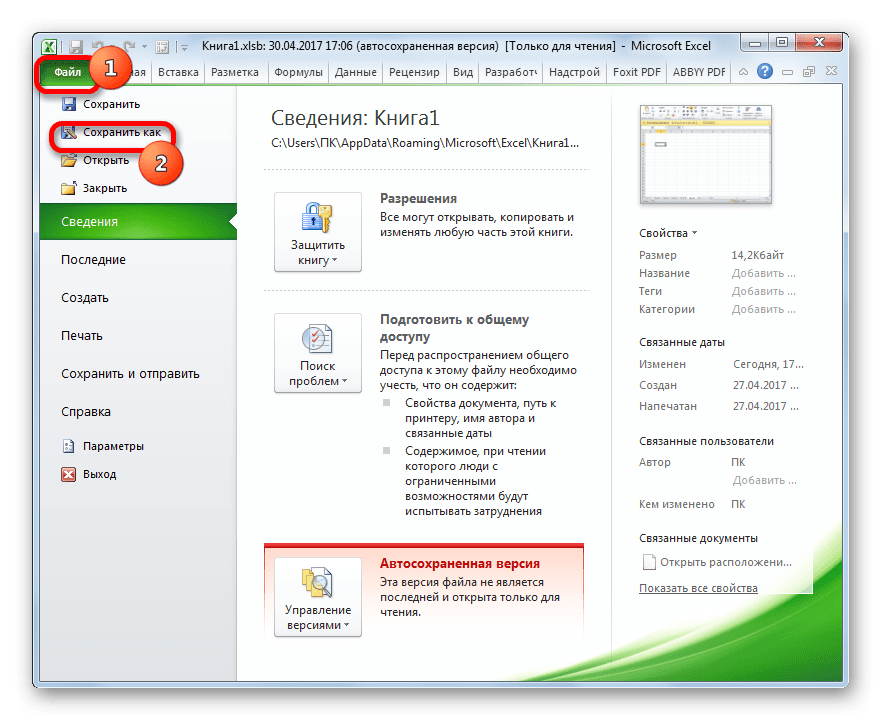
Task: Click Открыть расположение файла link
Action: click(x=718, y=562)
